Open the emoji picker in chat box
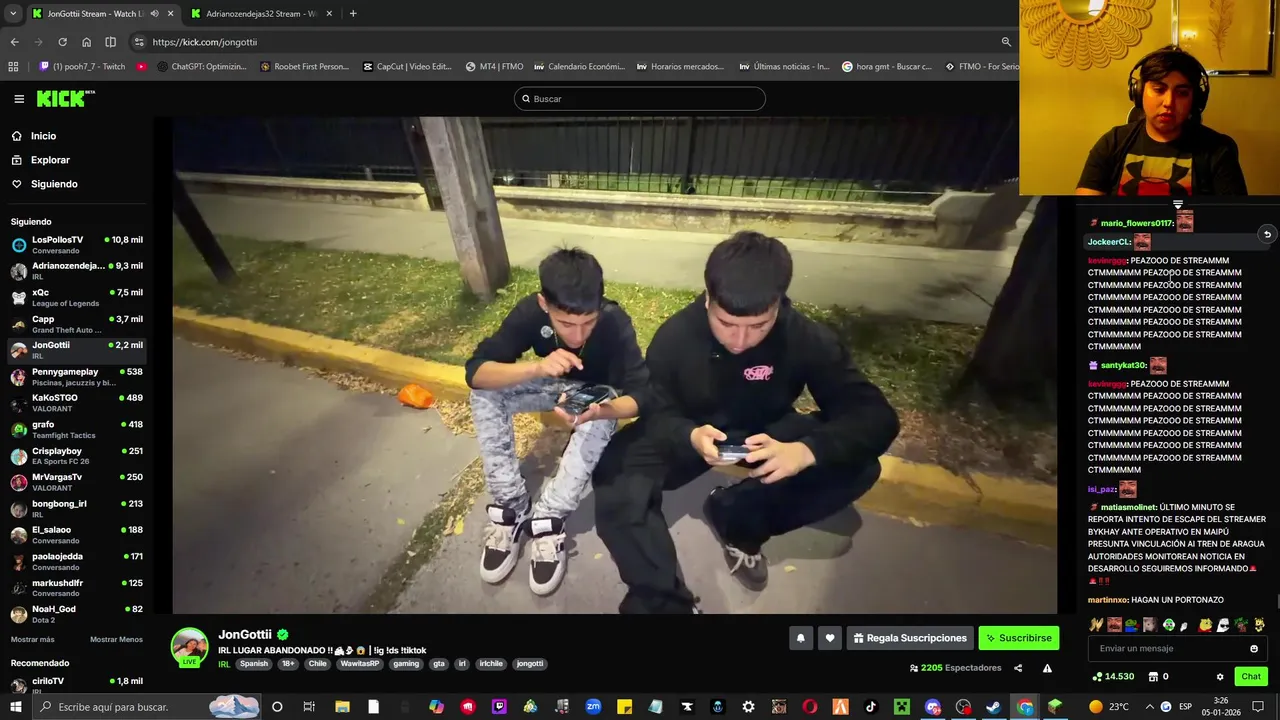 (x=1254, y=648)
